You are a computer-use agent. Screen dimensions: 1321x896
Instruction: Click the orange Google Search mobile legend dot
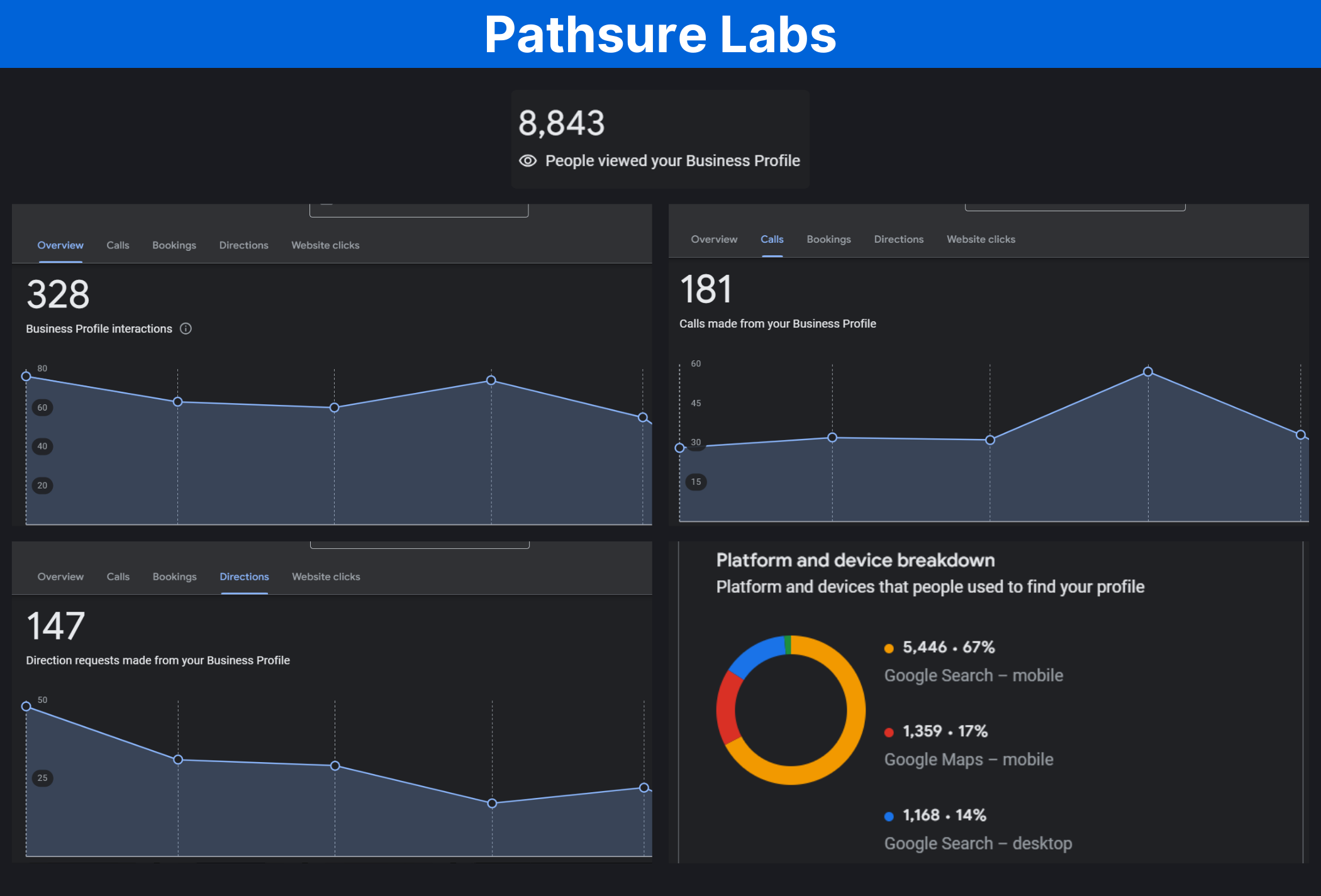[889, 648]
